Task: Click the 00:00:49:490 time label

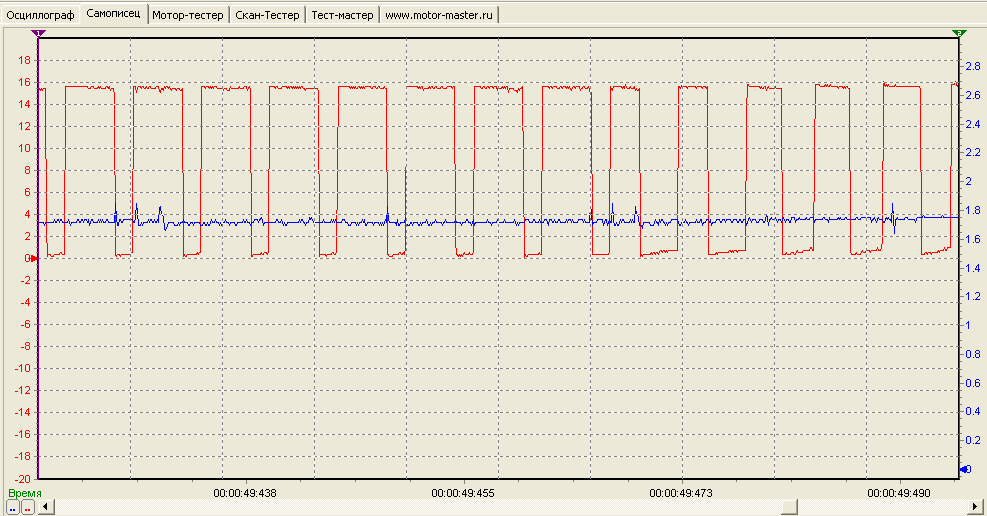Action: (x=899, y=493)
